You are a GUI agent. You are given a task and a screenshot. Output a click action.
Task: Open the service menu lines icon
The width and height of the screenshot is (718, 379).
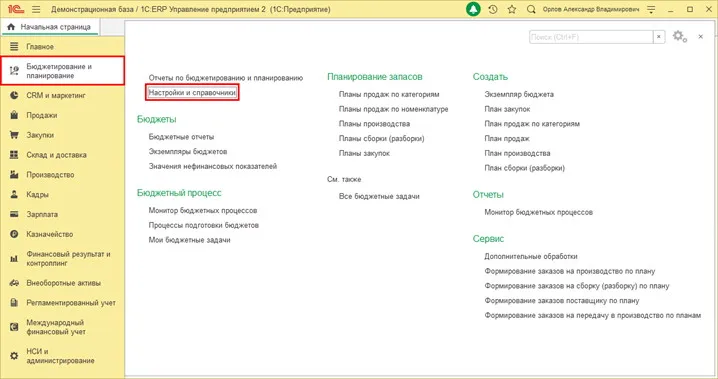click(x=651, y=9)
